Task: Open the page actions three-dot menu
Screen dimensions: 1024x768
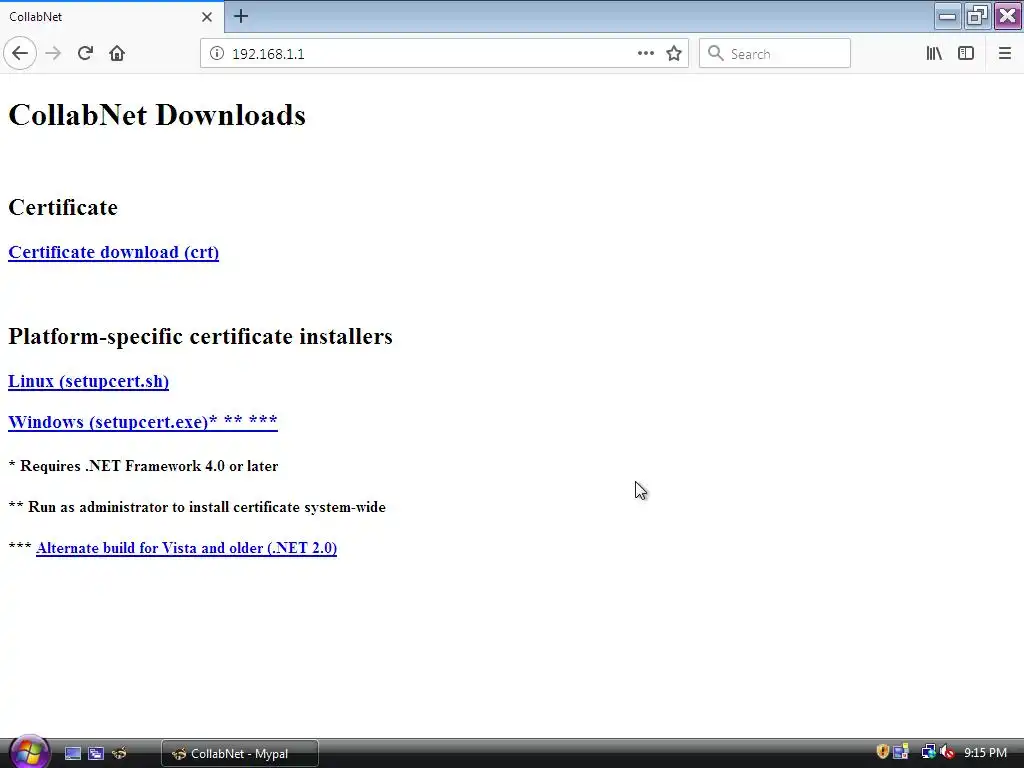Action: 645,54
